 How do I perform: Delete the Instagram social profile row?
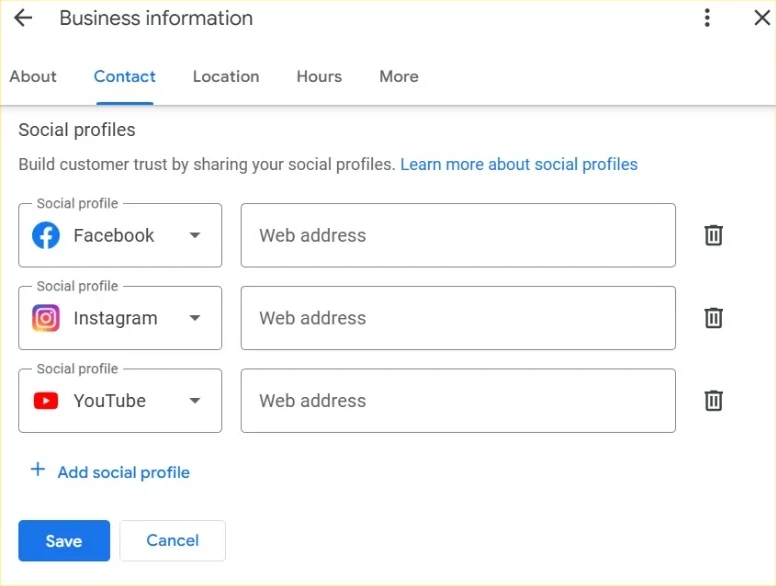click(713, 318)
